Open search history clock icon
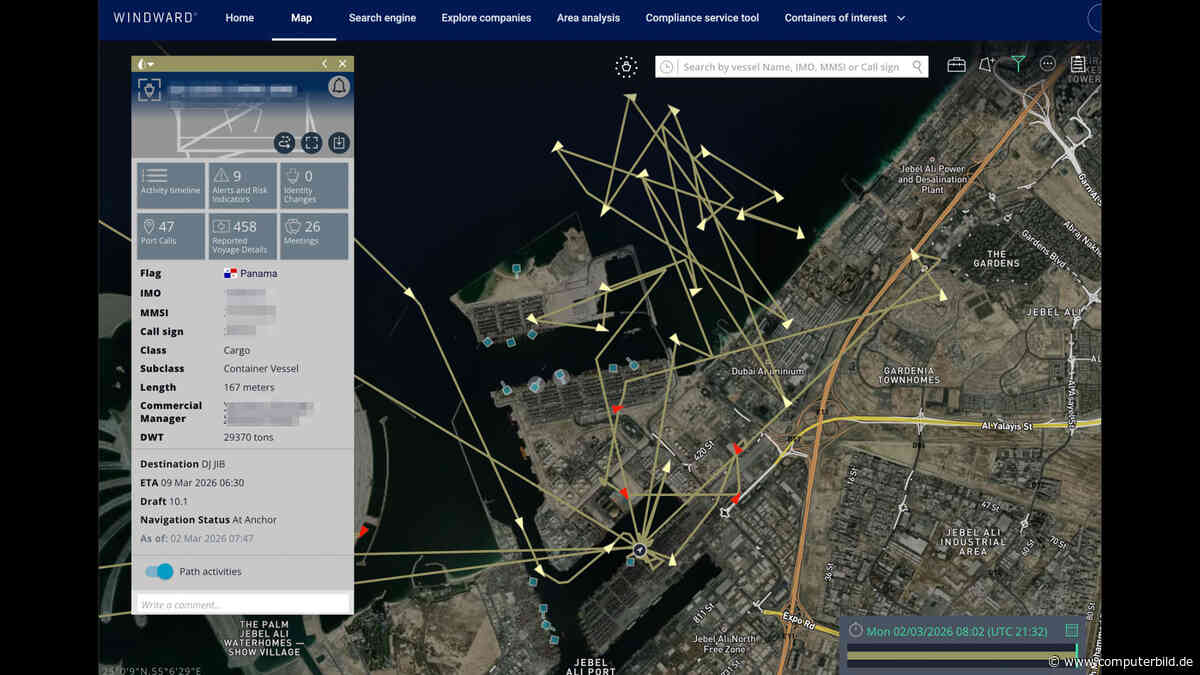This screenshot has height=675, width=1200. pyautogui.click(x=667, y=67)
